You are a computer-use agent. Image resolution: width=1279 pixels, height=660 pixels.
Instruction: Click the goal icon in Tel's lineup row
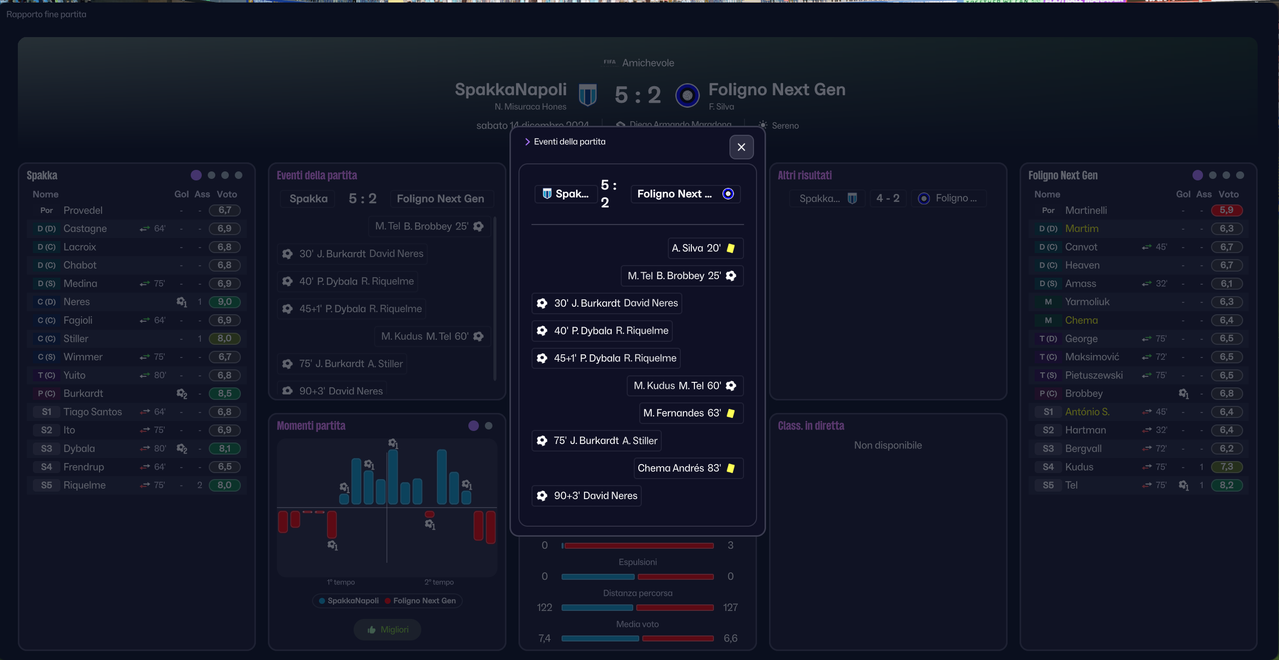[x=1184, y=486]
